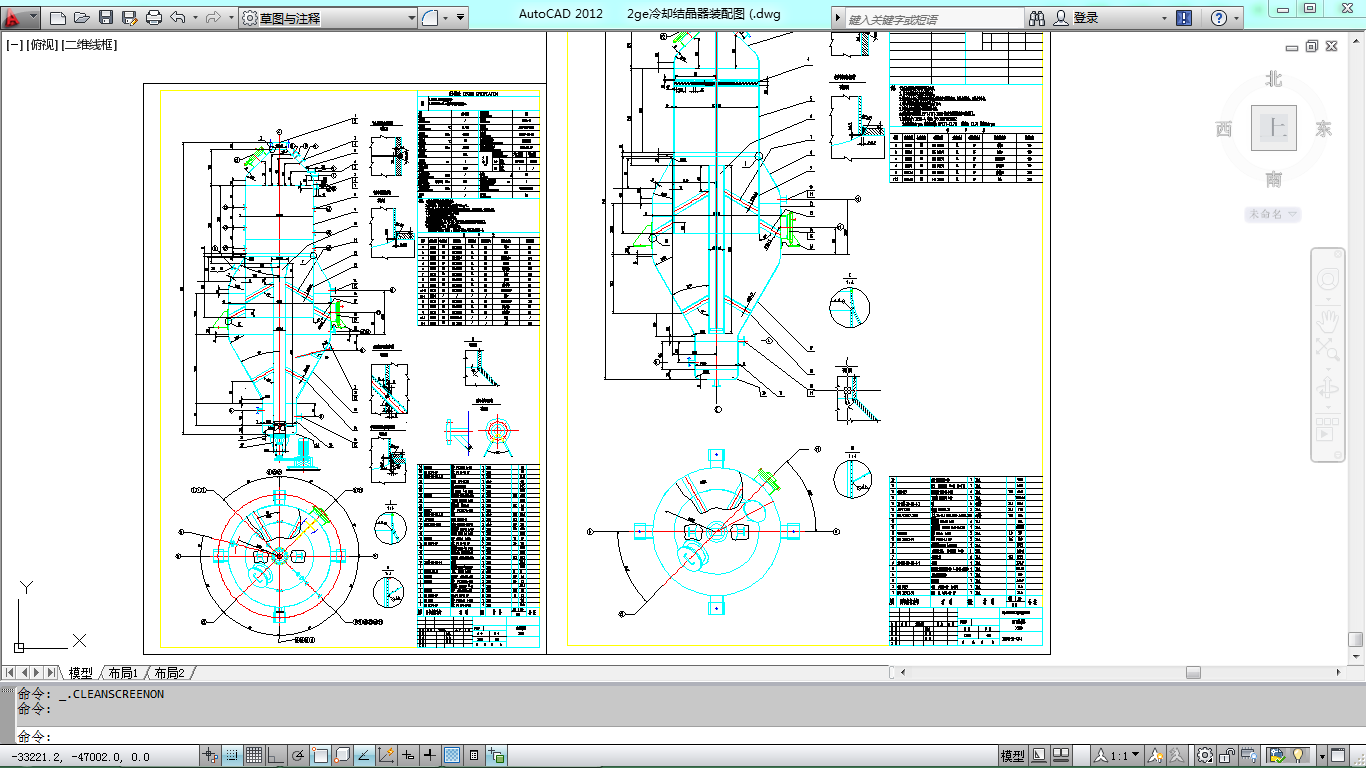Select the Pan hand tool in navigation bar
This screenshot has width=1366, height=768.
pos(1328,320)
